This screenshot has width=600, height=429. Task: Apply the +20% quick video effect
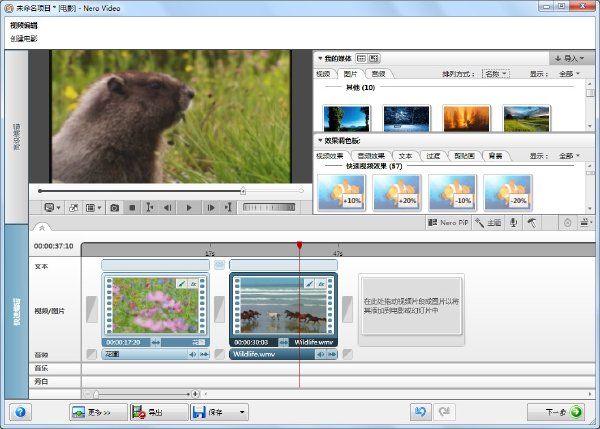coord(397,192)
